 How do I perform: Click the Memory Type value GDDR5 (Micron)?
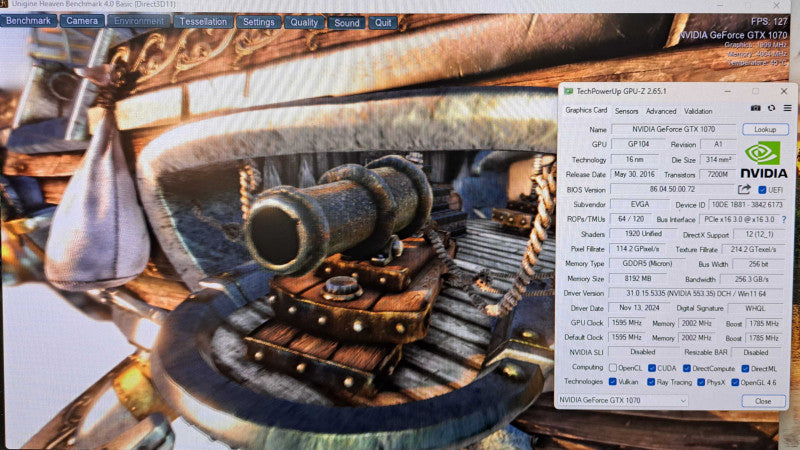click(647, 264)
